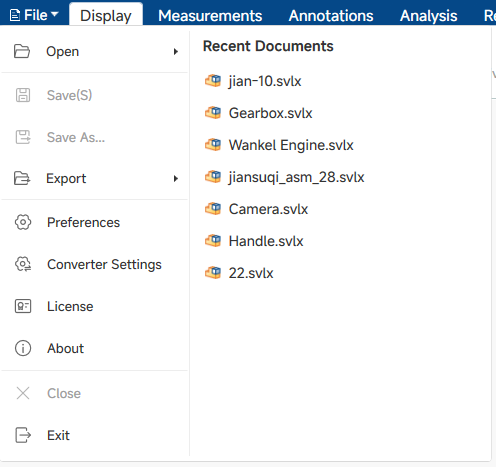Click the Save As icon
This screenshot has height=467, width=496.
23,137
